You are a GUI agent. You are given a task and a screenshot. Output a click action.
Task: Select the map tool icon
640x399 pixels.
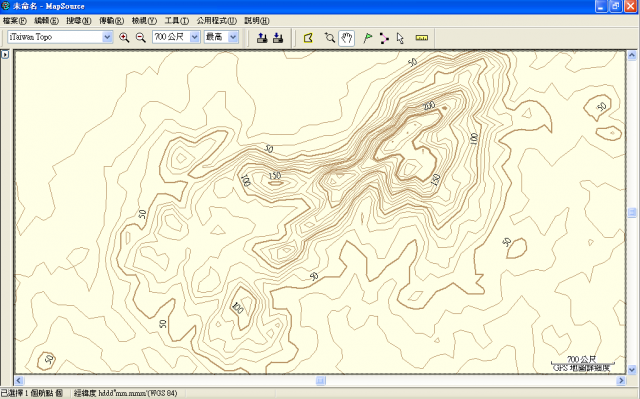[308, 38]
